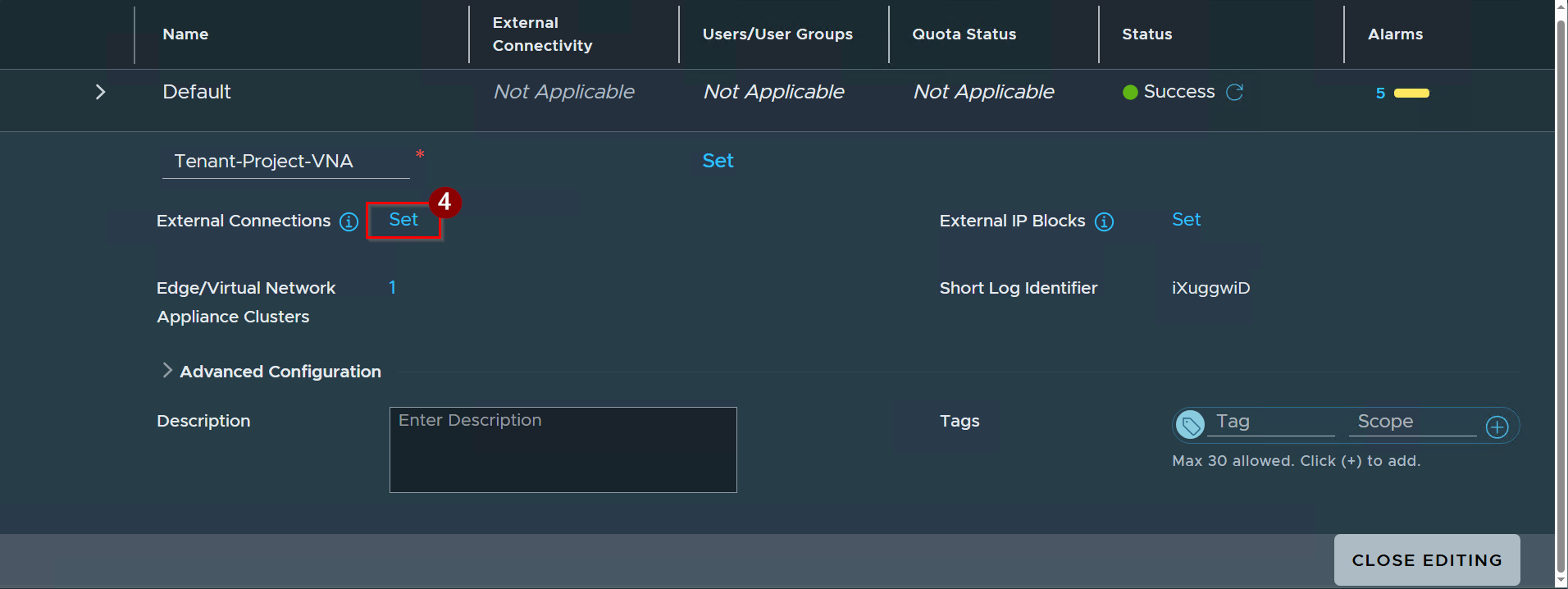Click the Enter Description text area
1568x589 pixels.
(x=563, y=450)
